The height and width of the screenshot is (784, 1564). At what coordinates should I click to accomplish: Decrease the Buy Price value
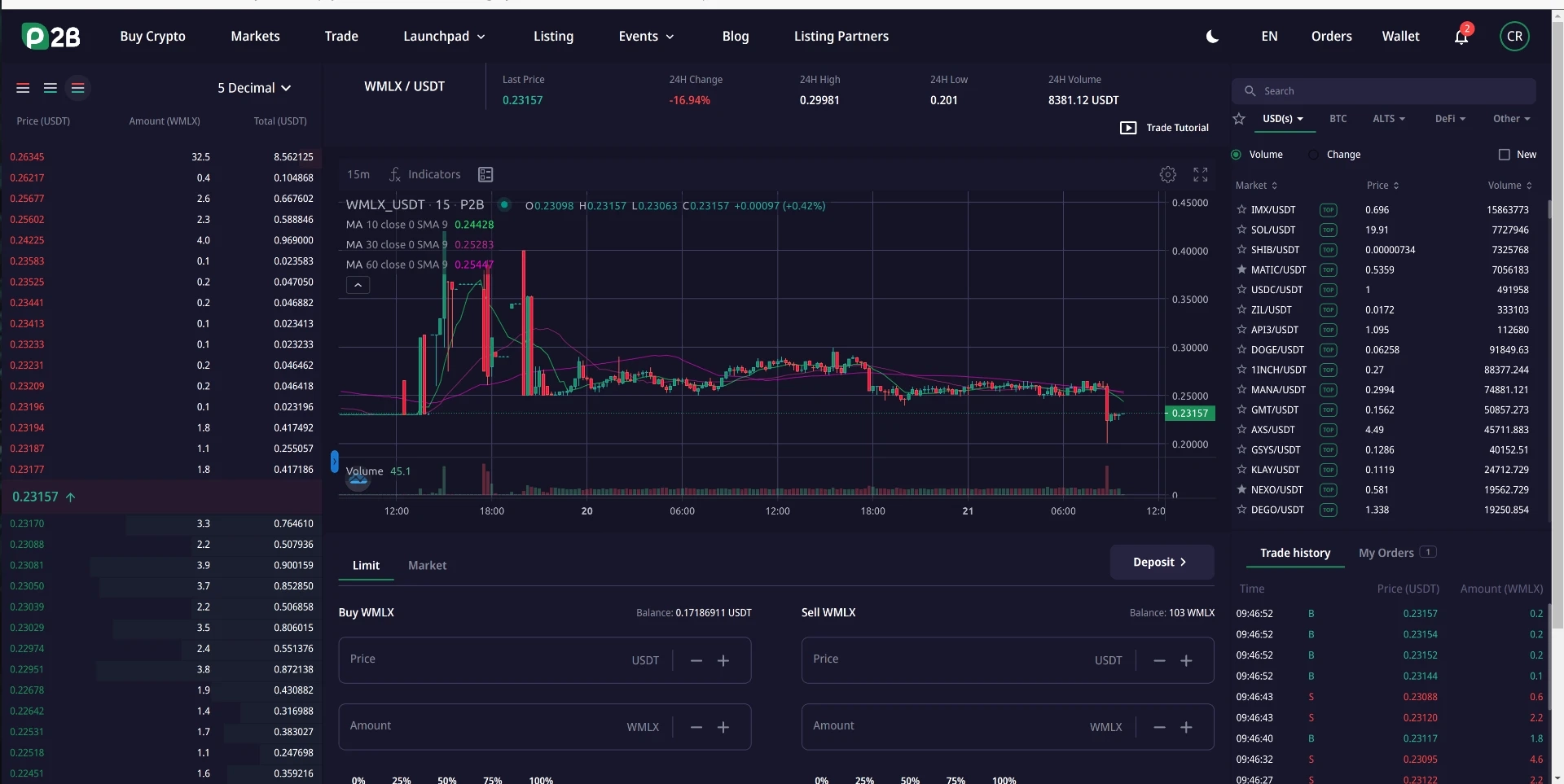pos(696,660)
